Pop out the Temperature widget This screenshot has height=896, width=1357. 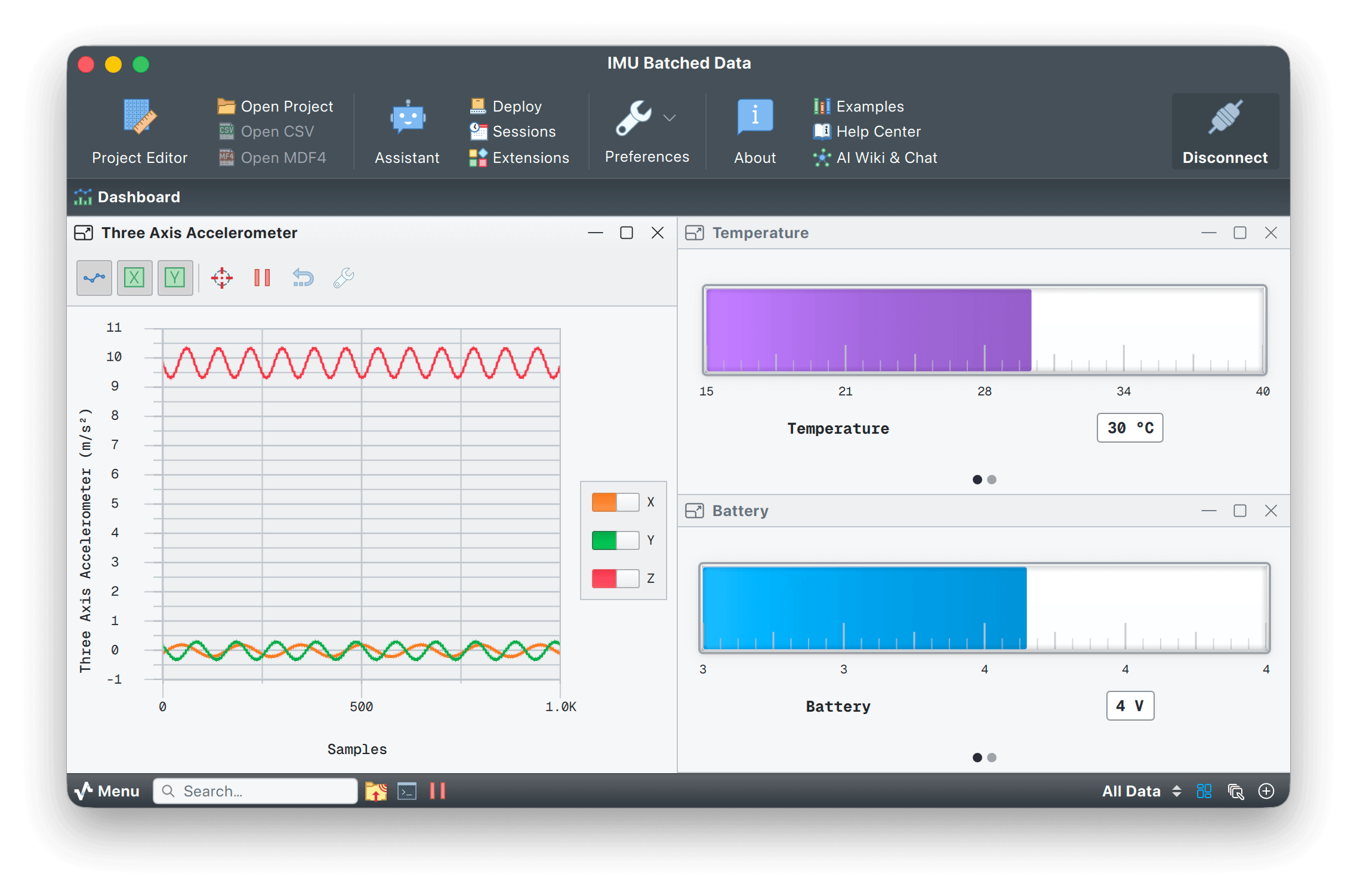(x=695, y=233)
